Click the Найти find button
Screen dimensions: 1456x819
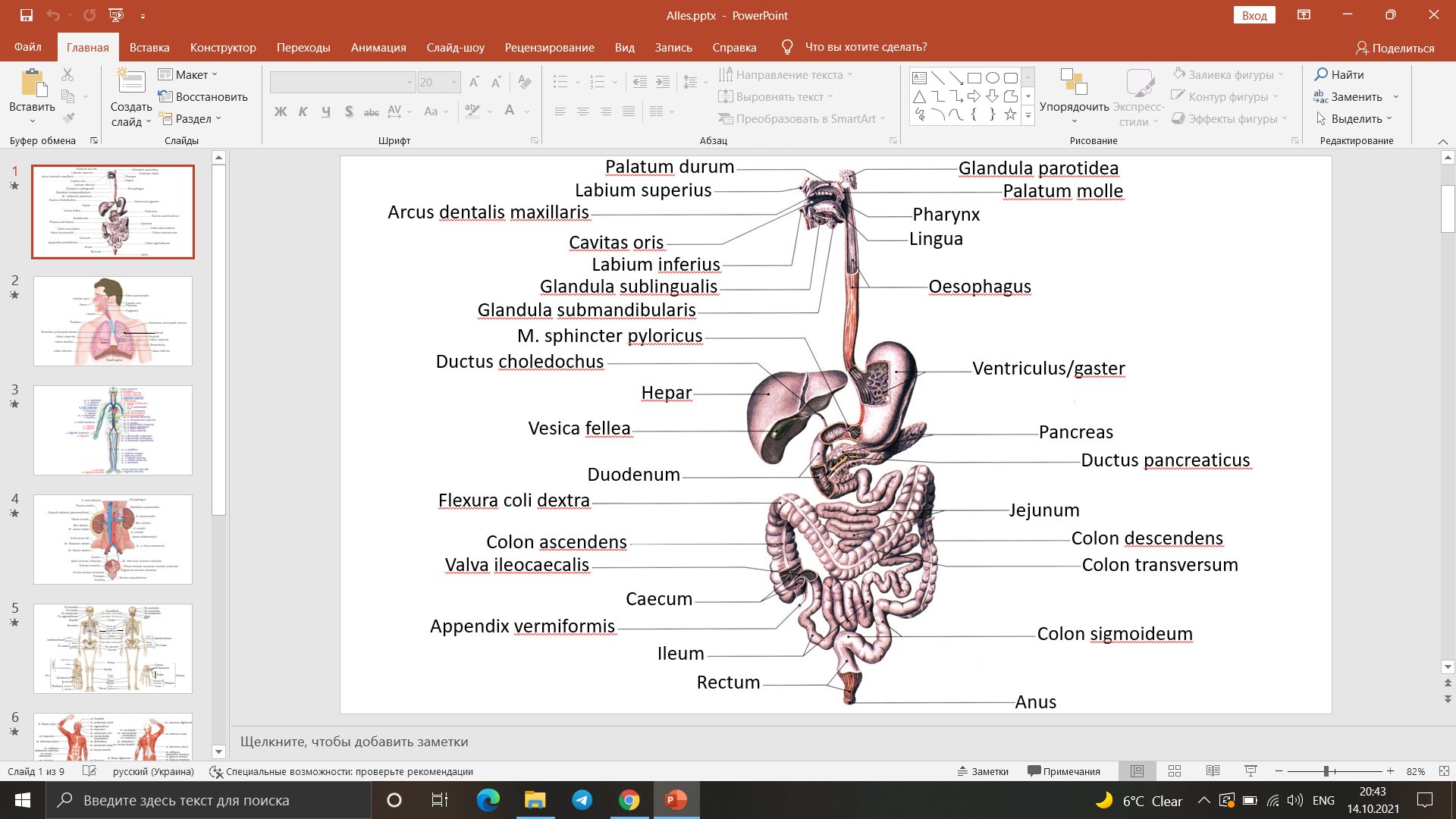coord(1339,74)
